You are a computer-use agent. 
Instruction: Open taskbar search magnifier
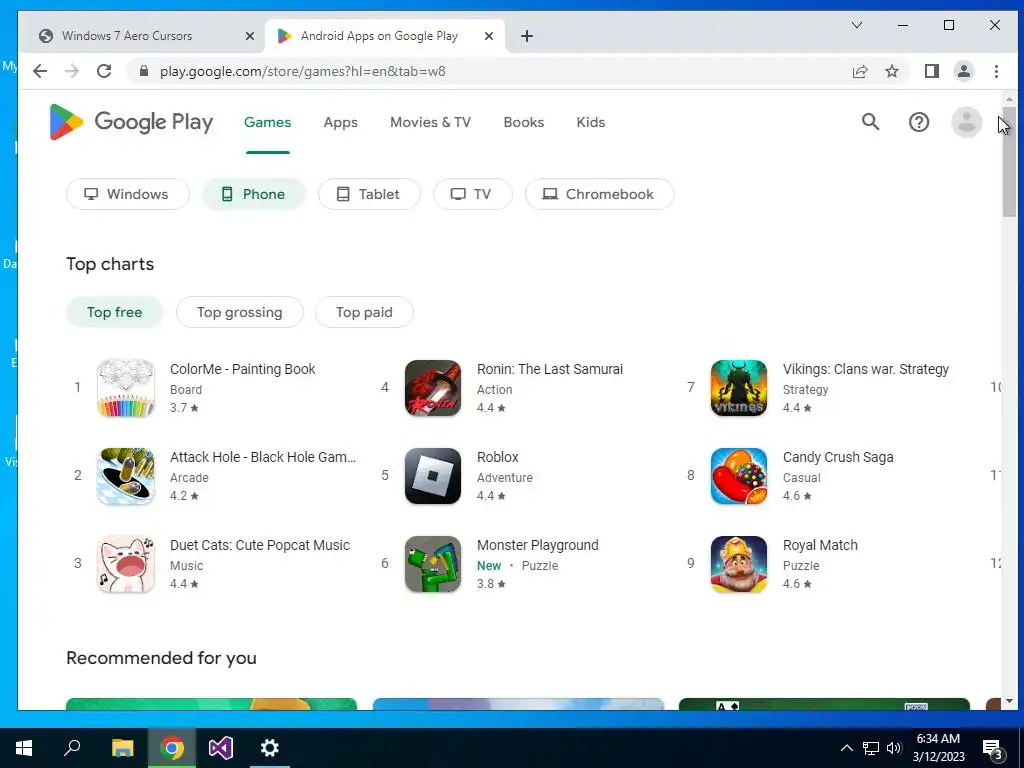coord(72,748)
